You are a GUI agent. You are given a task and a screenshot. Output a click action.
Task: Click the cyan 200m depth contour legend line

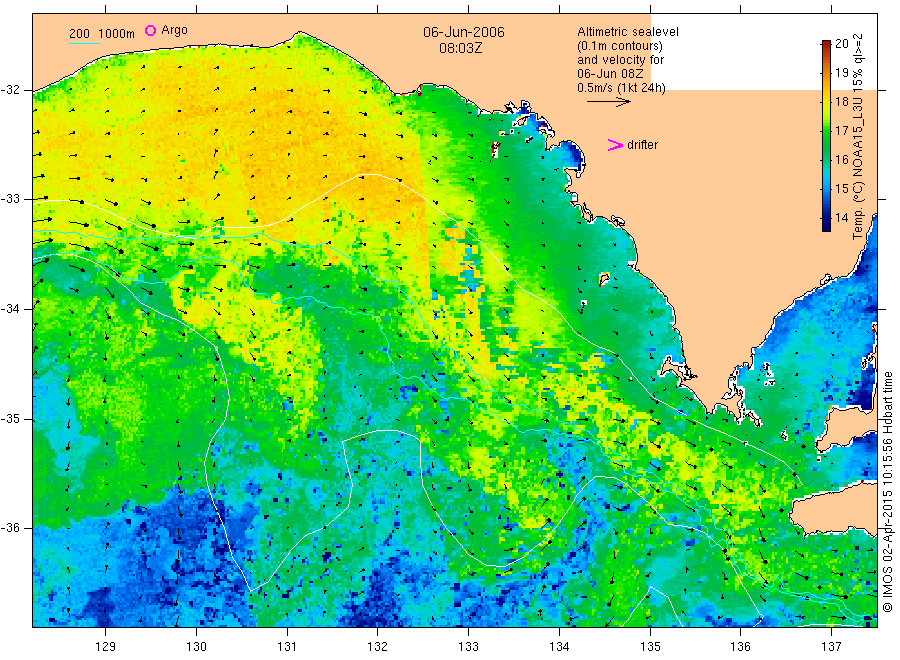84,43
